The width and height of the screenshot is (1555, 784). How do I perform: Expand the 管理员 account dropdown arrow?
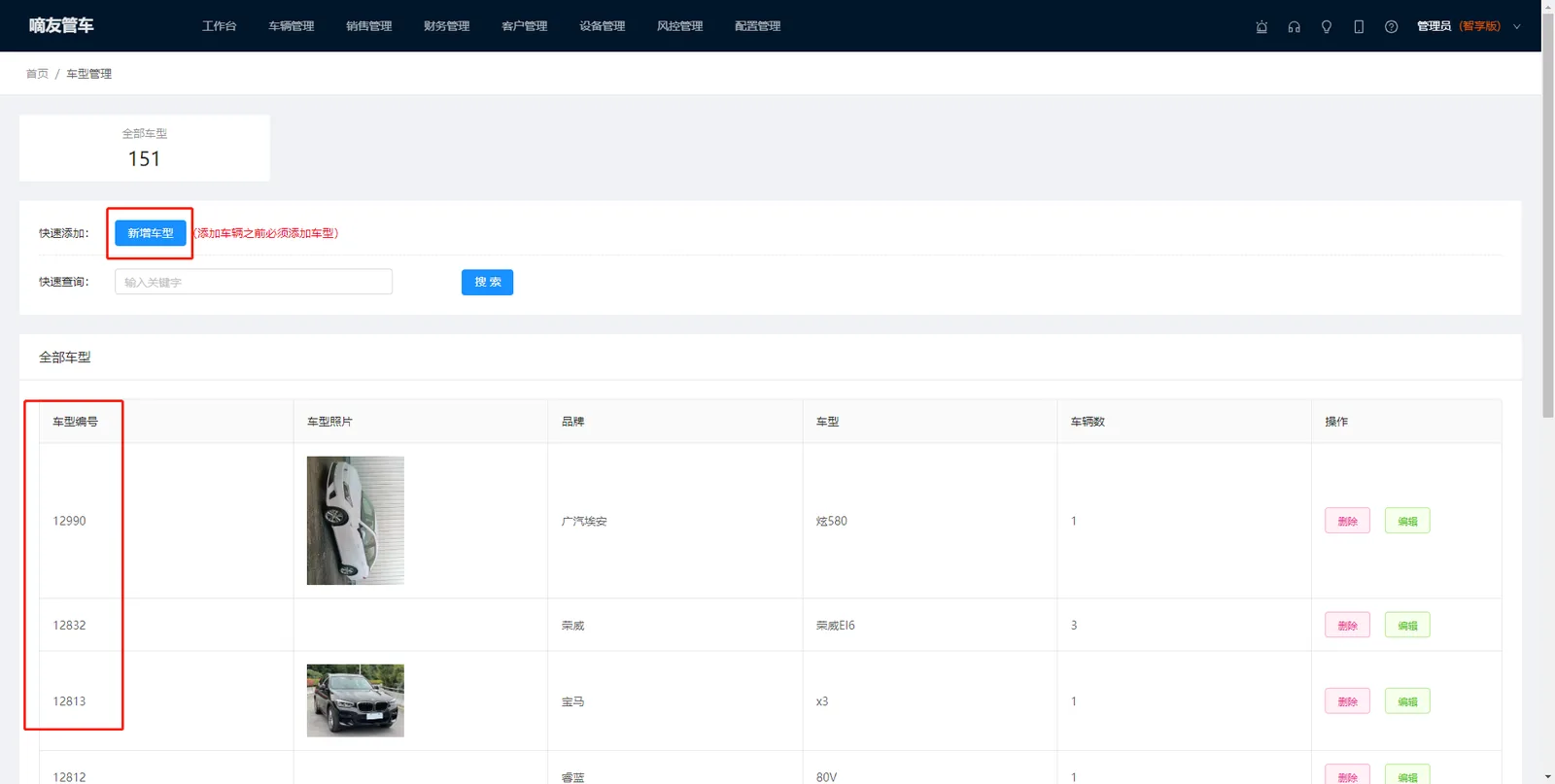coord(1517,27)
